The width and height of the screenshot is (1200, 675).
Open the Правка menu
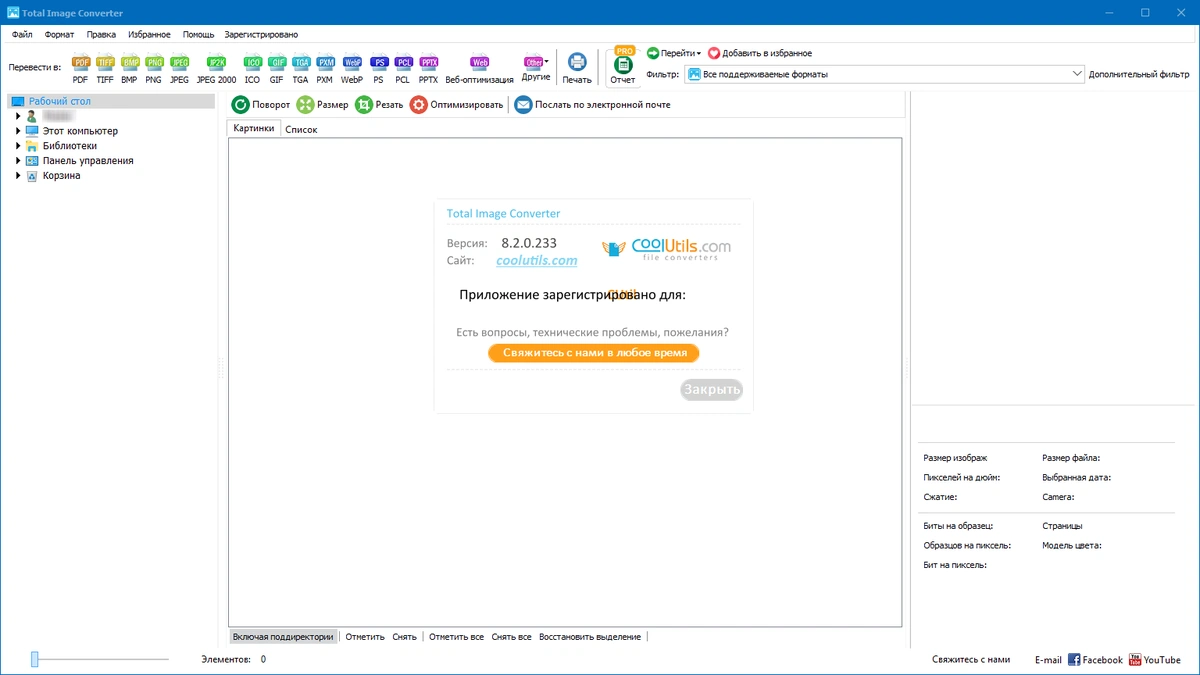point(101,34)
